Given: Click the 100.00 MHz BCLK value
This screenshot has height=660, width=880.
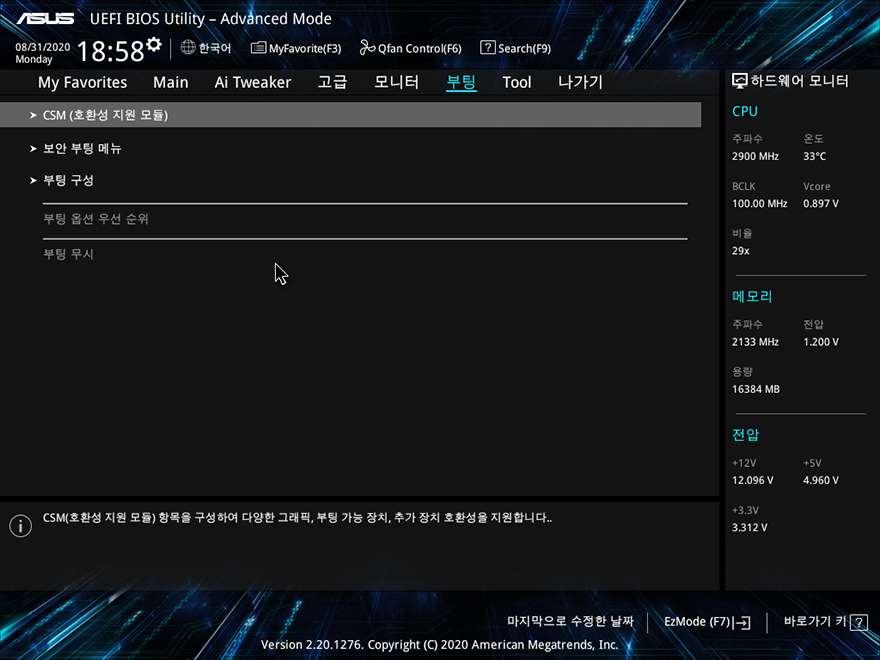Looking at the screenshot, I should 759,204.
